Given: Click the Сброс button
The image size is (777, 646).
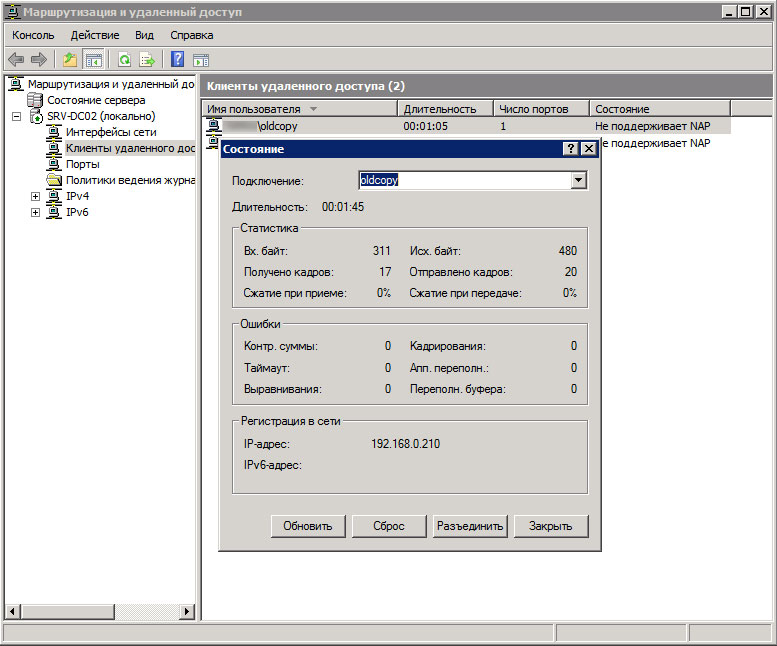Looking at the screenshot, I should 389,526.
